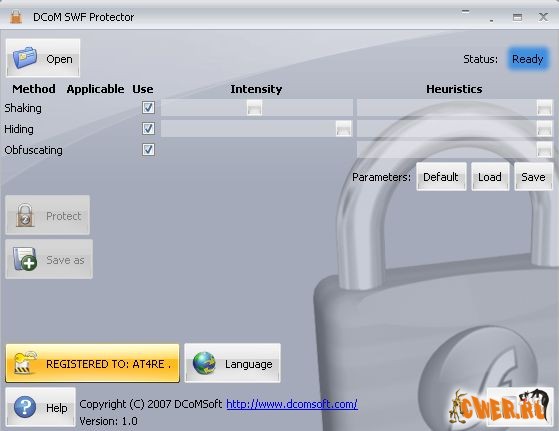Click the Shaking method label
559x431 pixels.
pos(23,108)
